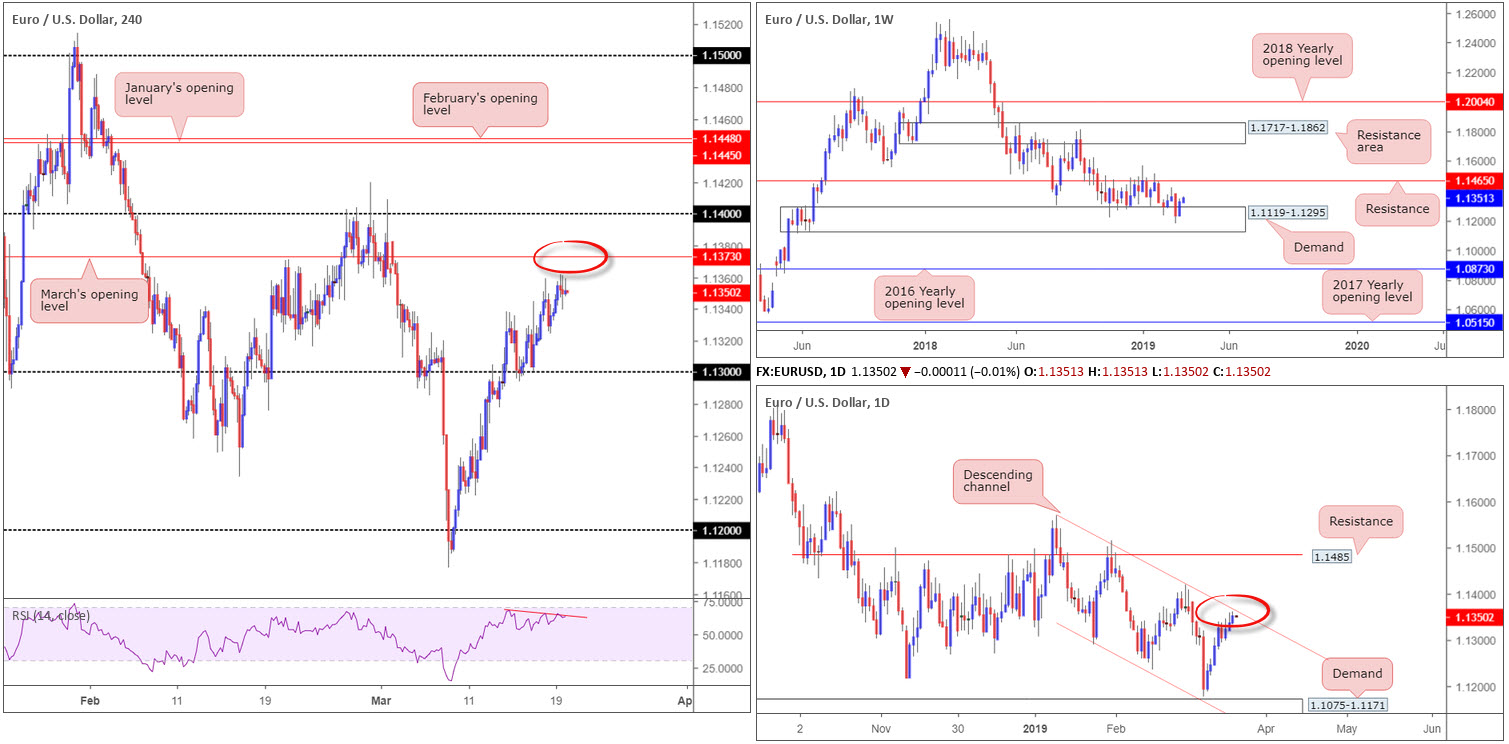This screenshot has width=1509, height=744.
Task: Click the 1.17000 axis value on daily chart
Action: (x=1476, y=456)
